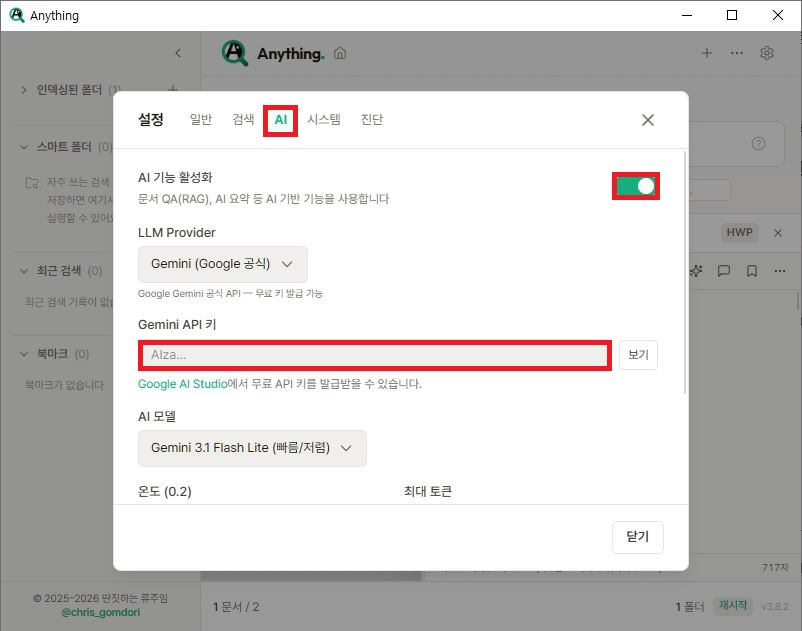Open the LLM Provider dropdown
Viewport: 802px width, 631px height.
pyautogui.click(x=222, y=264)
